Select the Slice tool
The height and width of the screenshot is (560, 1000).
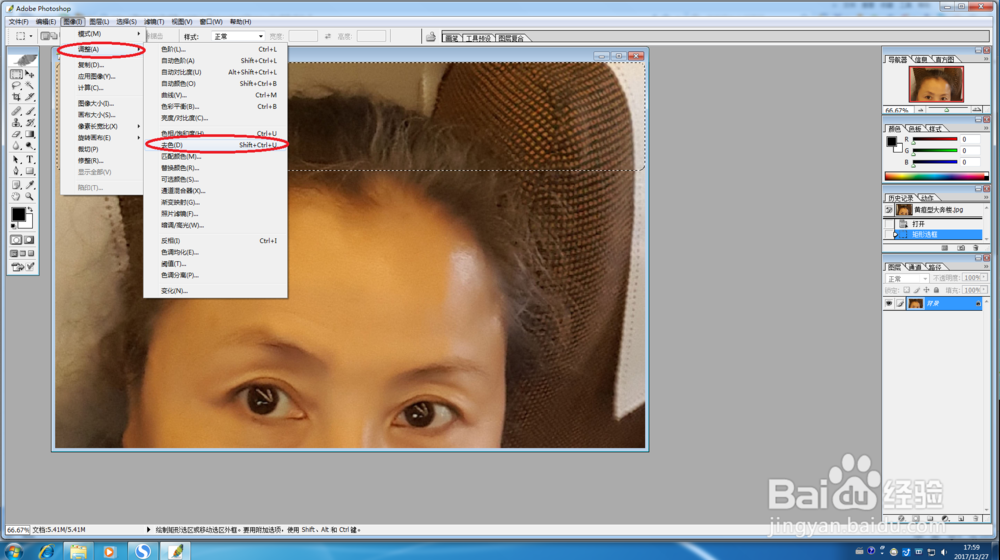click(x=29, y=97)
